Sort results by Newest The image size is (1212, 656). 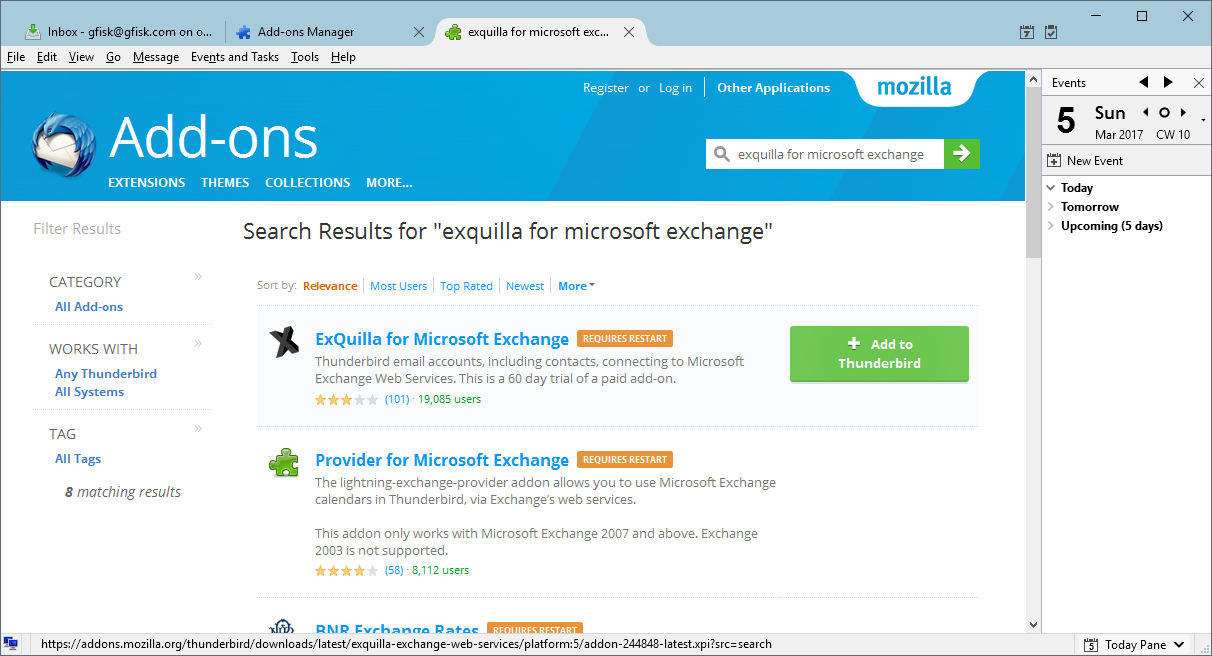525,286
